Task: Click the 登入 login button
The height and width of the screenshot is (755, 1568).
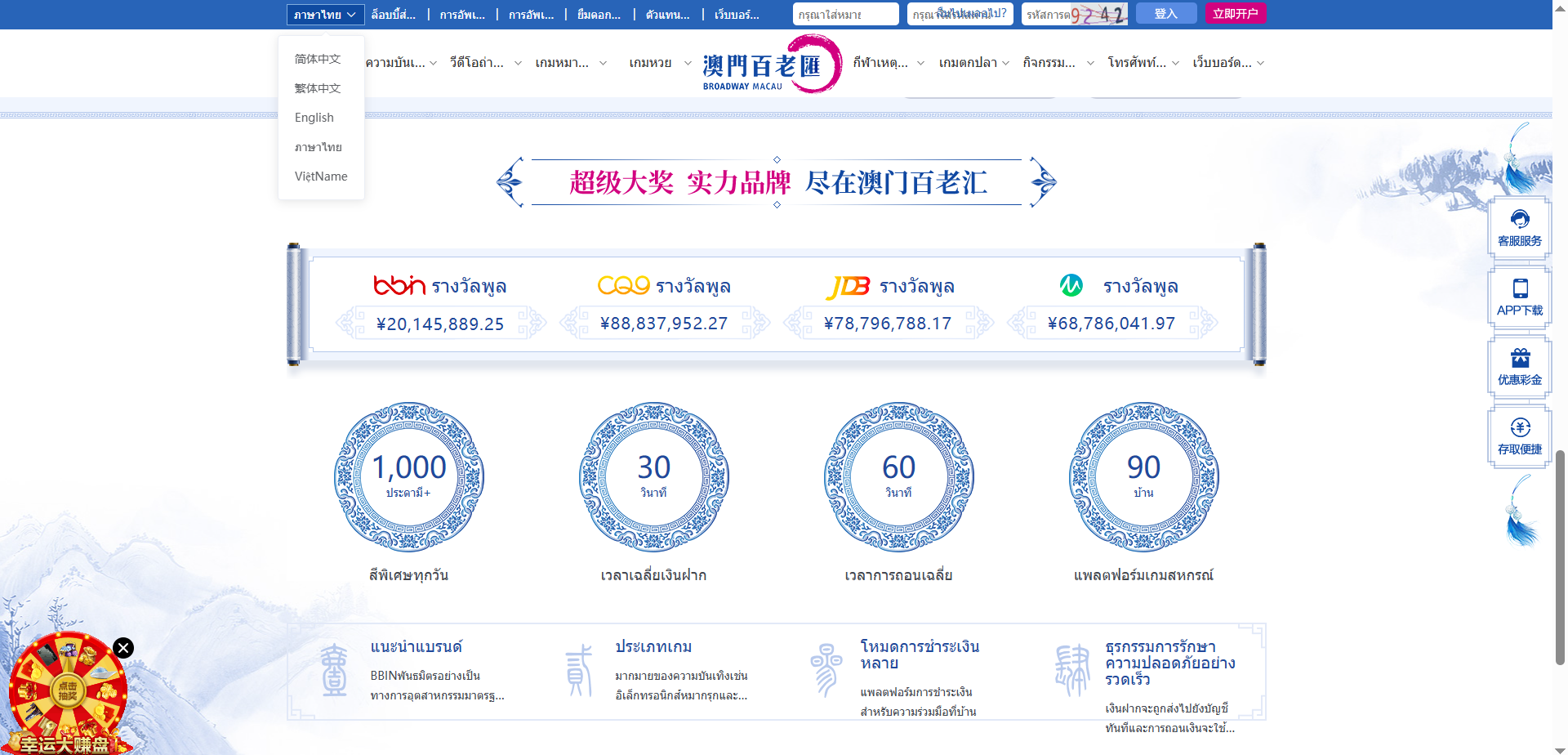Action: pos(1166,13)
